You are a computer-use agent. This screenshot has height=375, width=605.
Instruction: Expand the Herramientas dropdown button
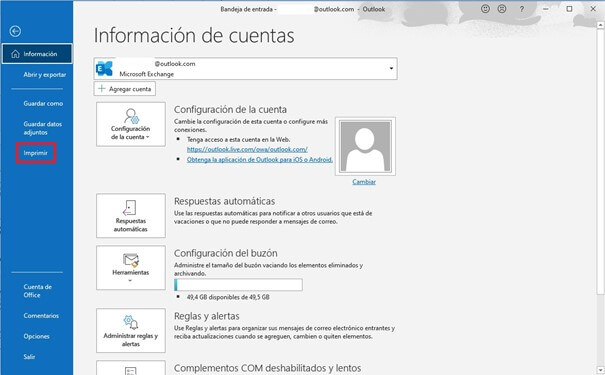pos(131,268)
